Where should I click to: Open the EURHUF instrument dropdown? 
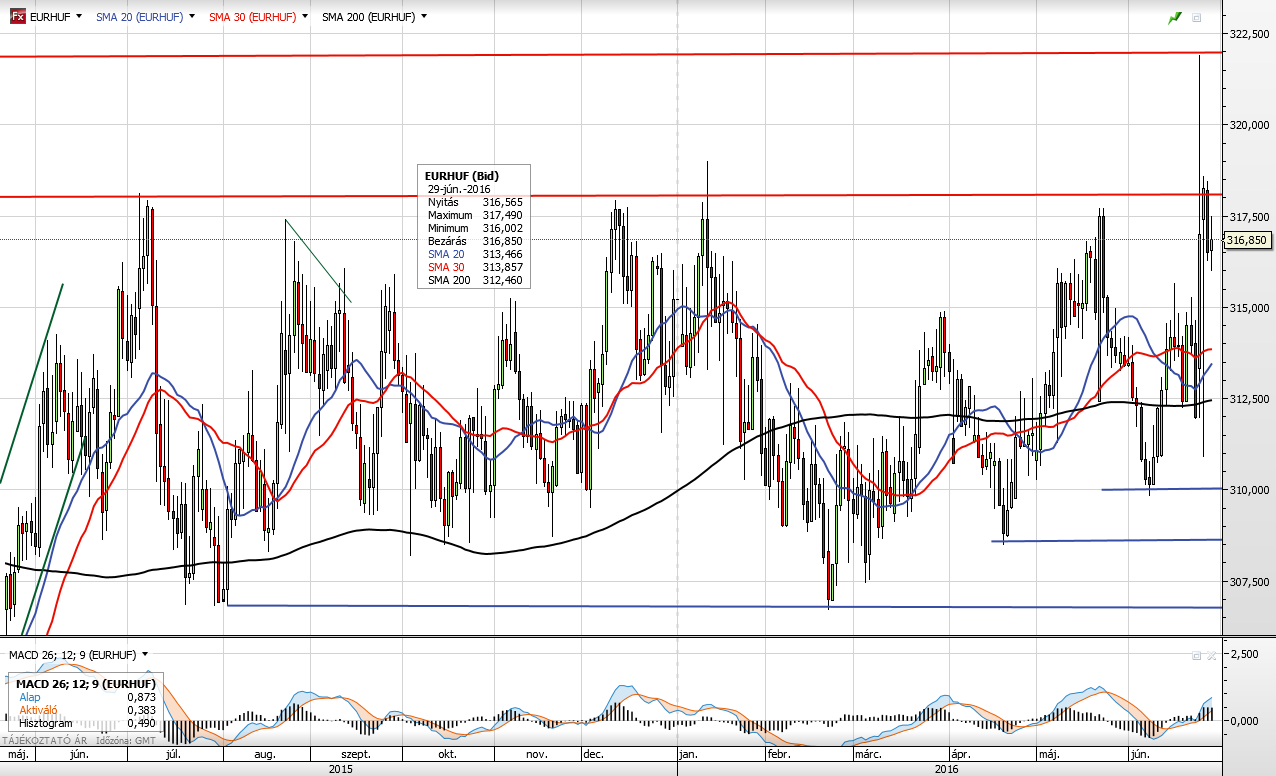point(77,17)
